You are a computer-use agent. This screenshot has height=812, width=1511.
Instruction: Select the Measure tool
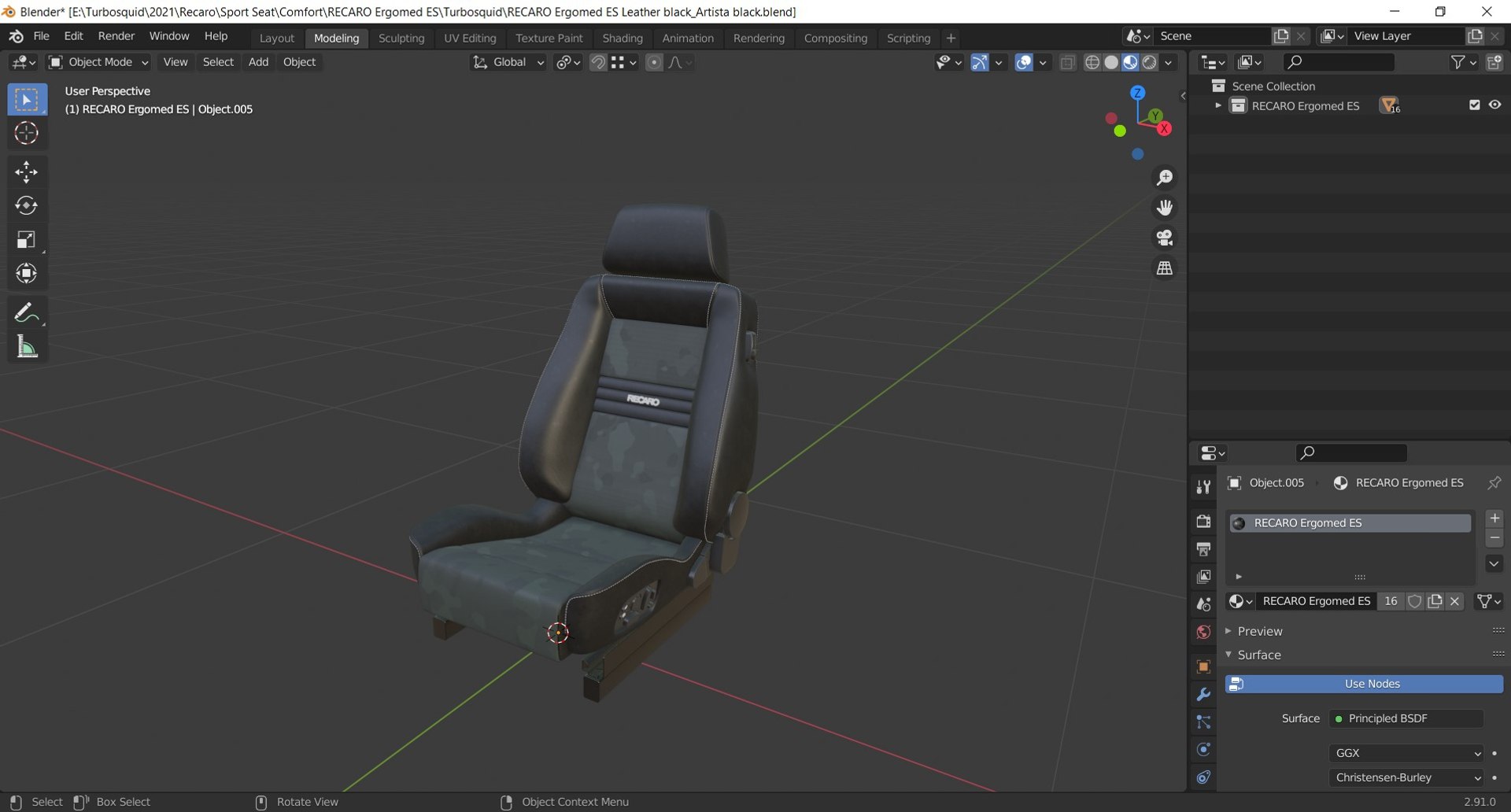coord(26,346)
